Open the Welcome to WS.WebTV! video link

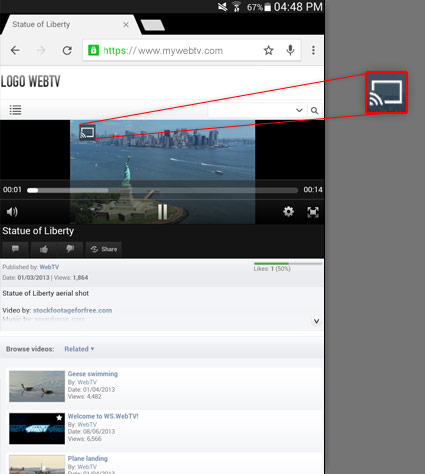tap(103, 416)
